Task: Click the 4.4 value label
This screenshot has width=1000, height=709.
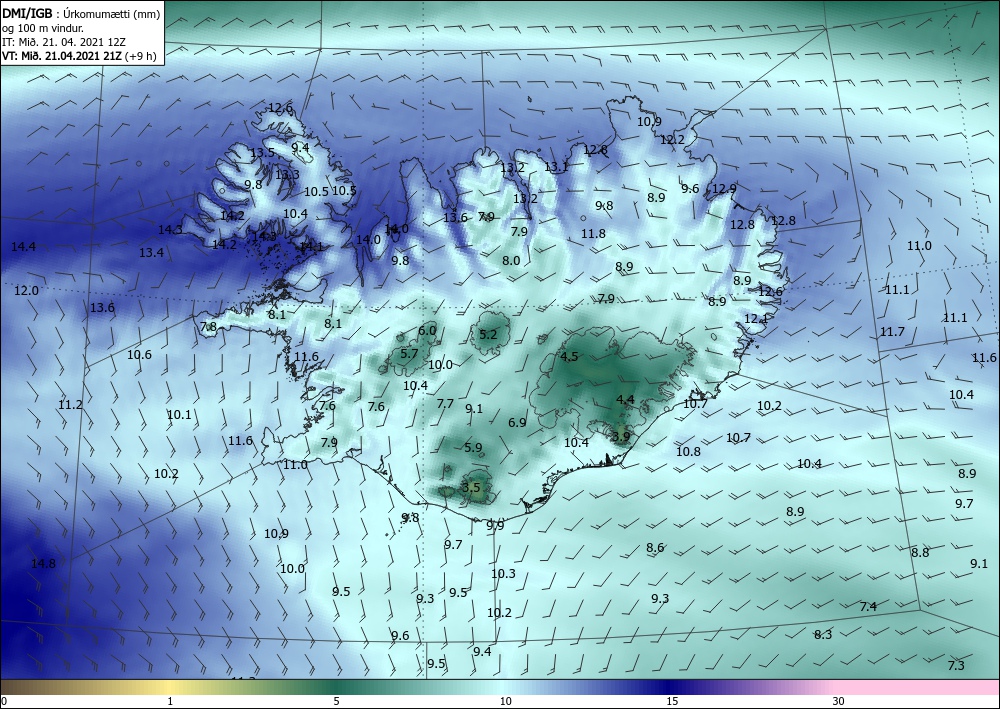Action: click(x=625, y=400)
